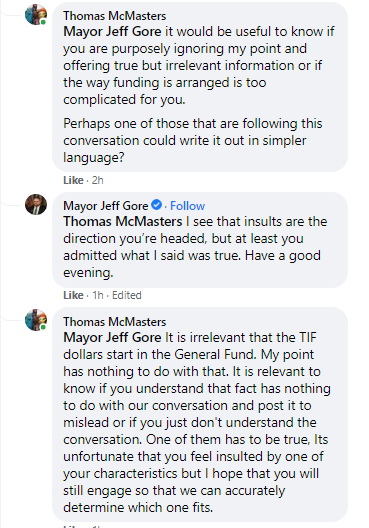Like the comment posted 2h ago
Viewport: 369px width, 528px height.
point(73,180)
